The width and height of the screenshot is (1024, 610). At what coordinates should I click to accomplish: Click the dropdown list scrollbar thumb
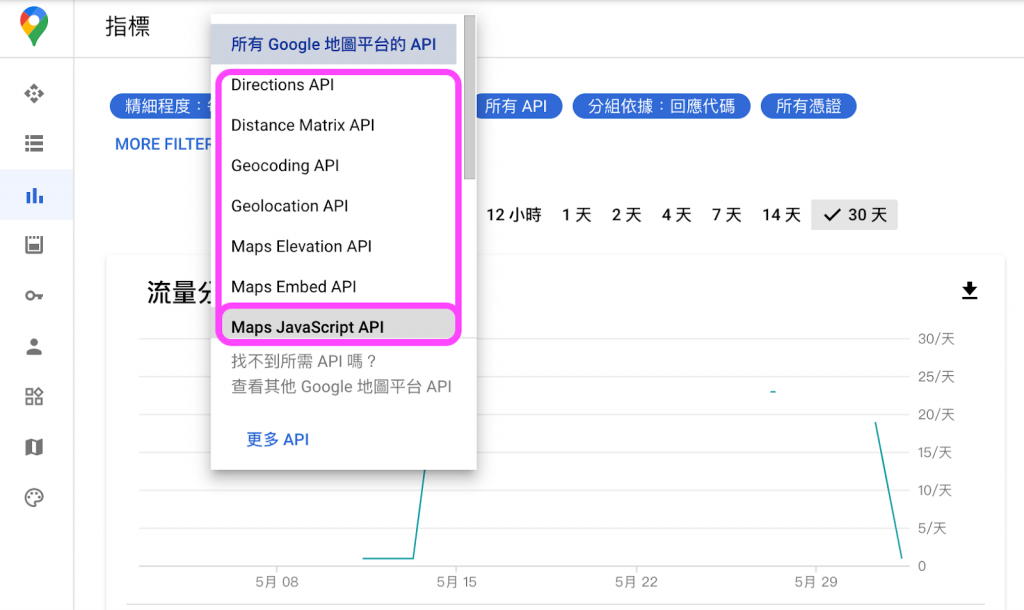click(470, 97)
